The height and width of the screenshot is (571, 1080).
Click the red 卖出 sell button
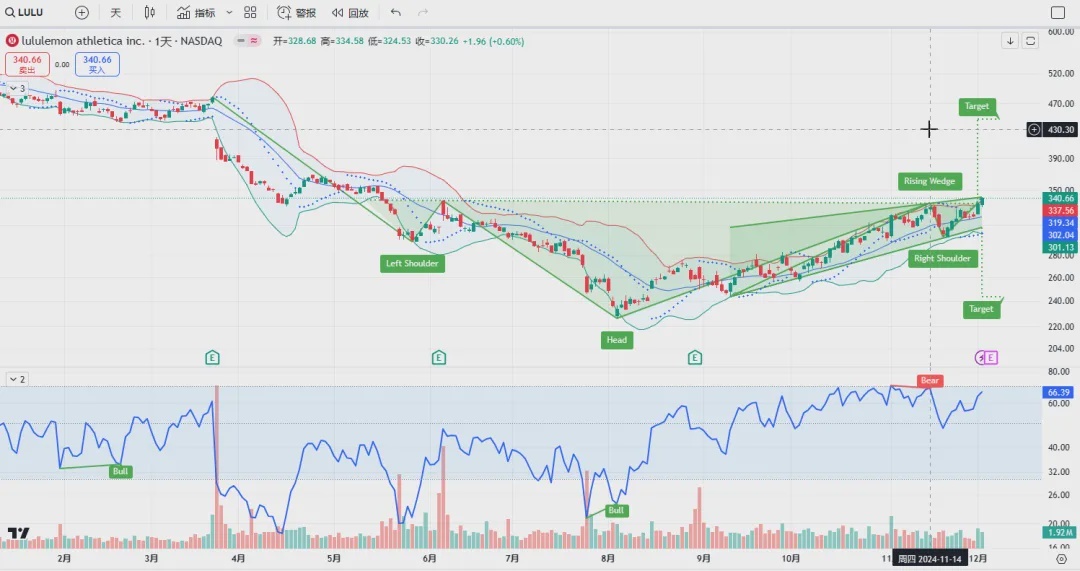coord(27,64)
